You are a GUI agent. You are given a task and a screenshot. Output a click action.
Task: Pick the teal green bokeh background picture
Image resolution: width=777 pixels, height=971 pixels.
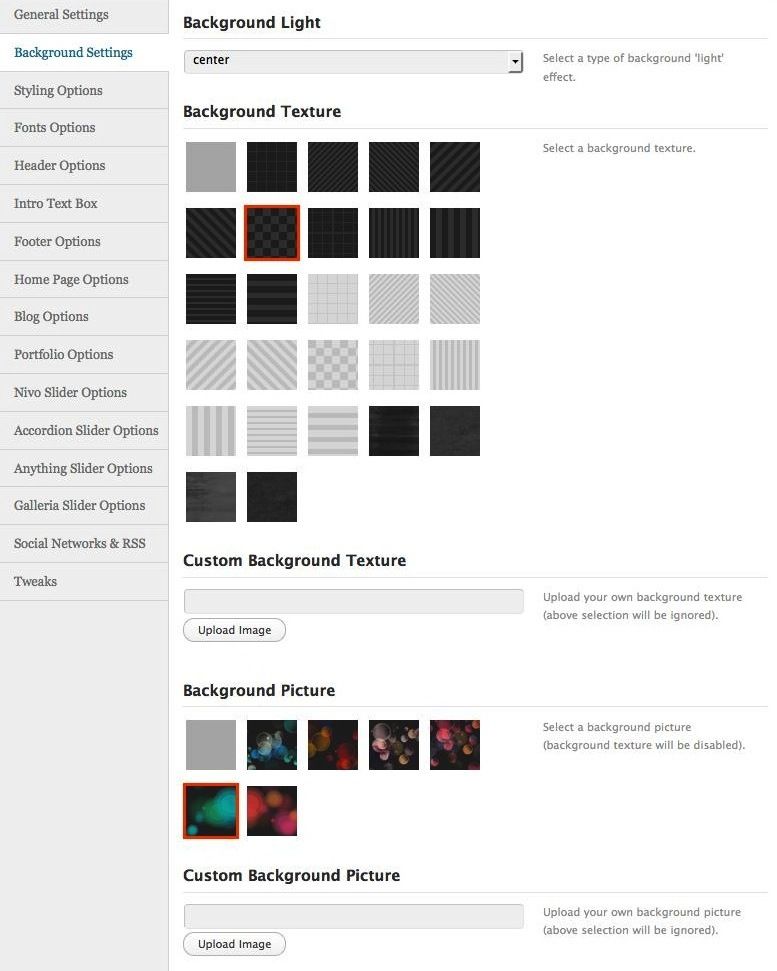point(211,811)
